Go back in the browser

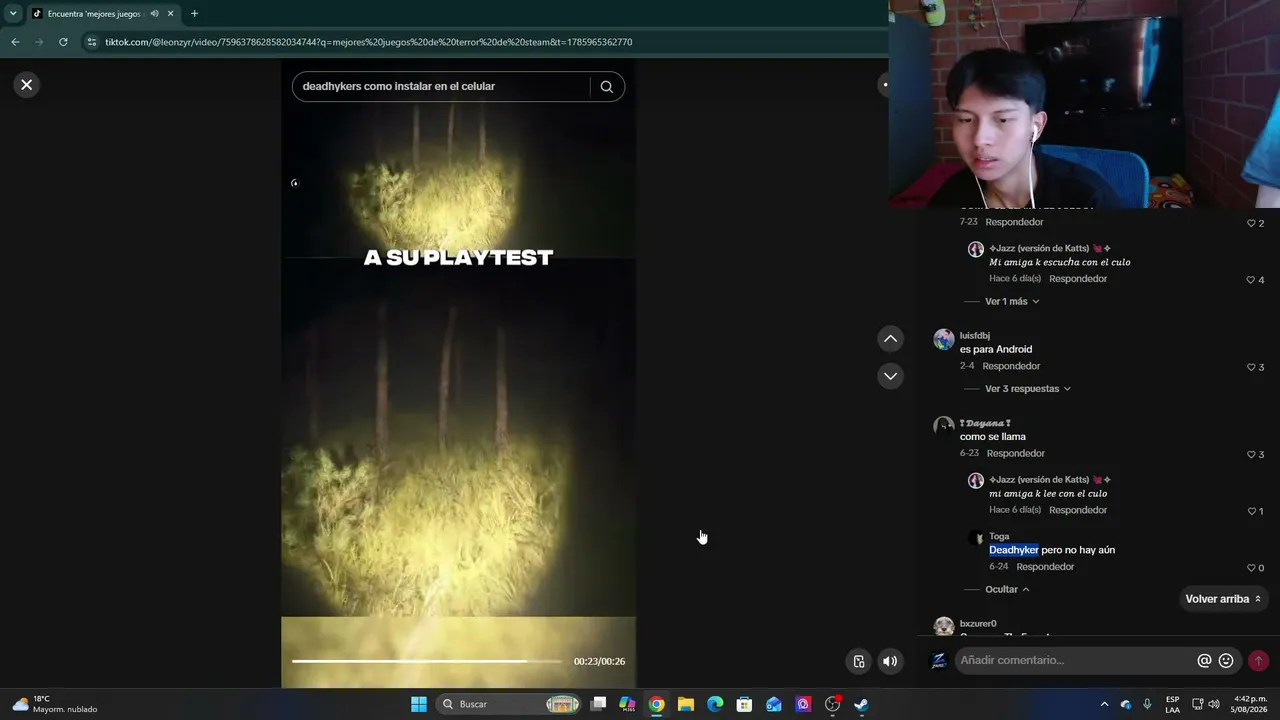click(x=15, y=42)
